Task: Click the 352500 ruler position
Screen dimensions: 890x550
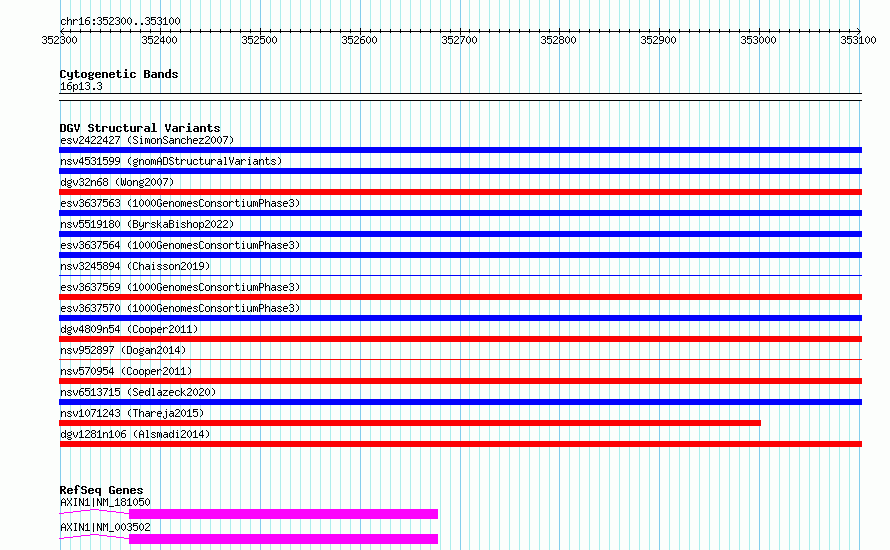Action: tap(259, 40)
